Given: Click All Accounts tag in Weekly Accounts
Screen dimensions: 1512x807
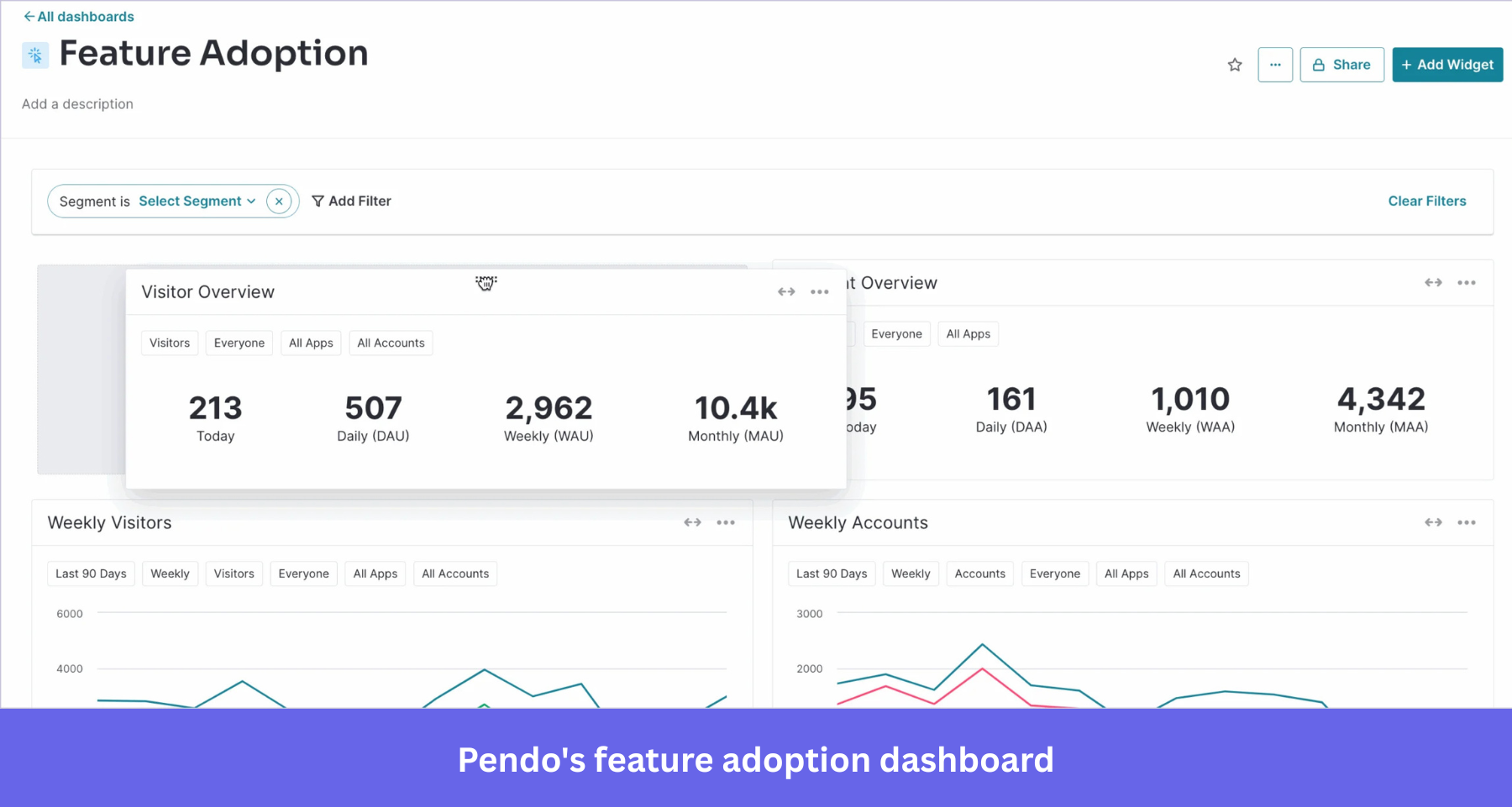Looking at the screenshot, I should (x=1206, y=574).
